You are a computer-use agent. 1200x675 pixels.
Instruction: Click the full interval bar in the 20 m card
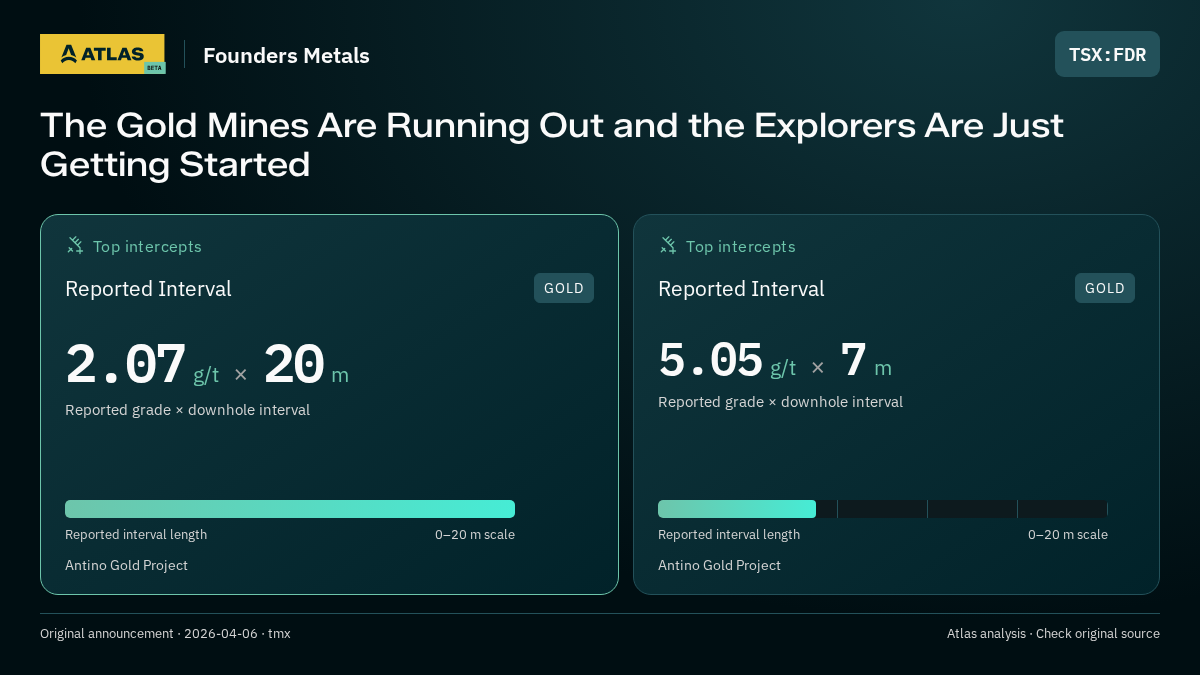click(290, 509)
